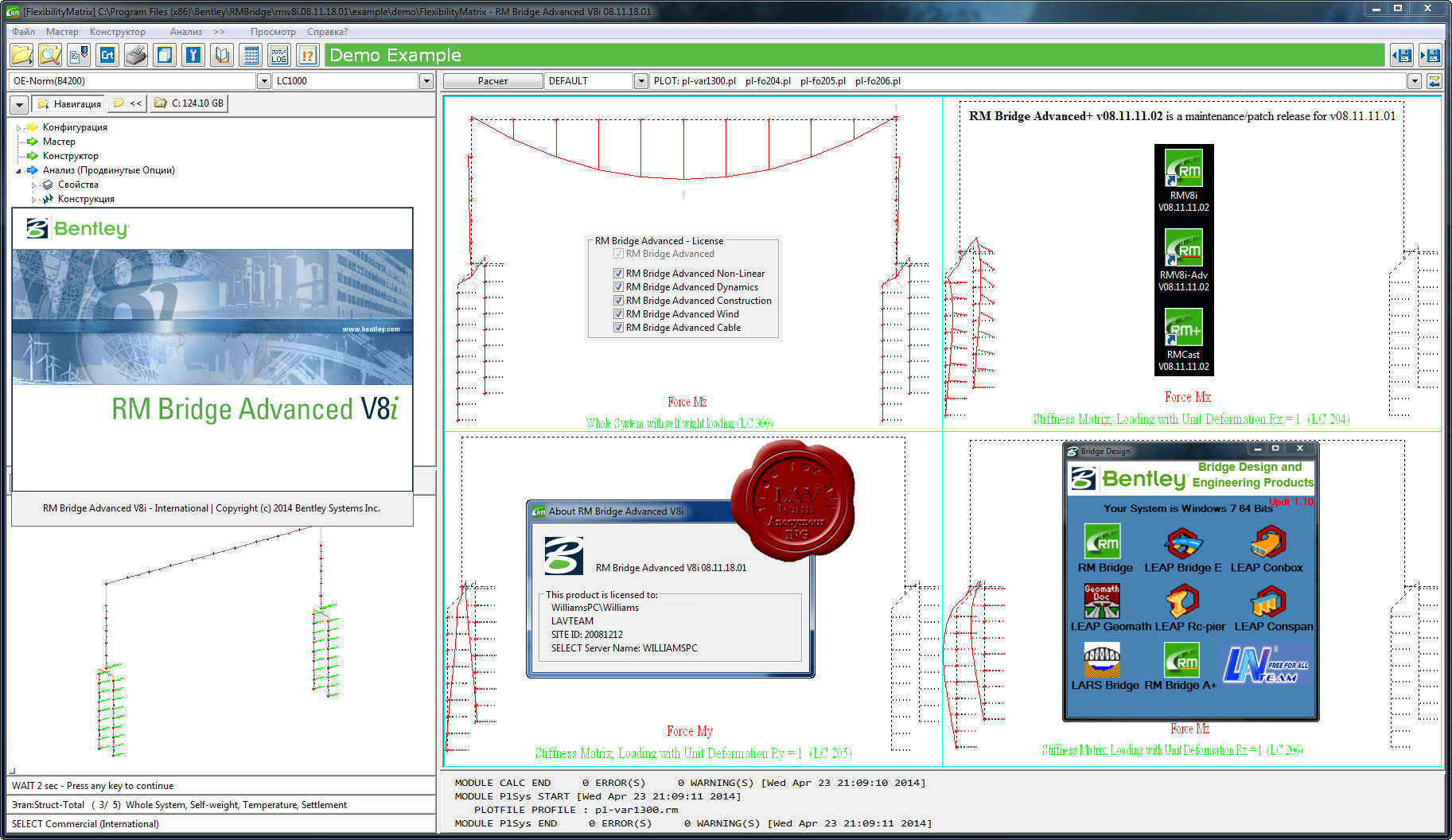The height and width of the screenshot is (840, 1452).
Task: Click save-left icon beside Demo Example banner
Action: (x=1402, y=55)
